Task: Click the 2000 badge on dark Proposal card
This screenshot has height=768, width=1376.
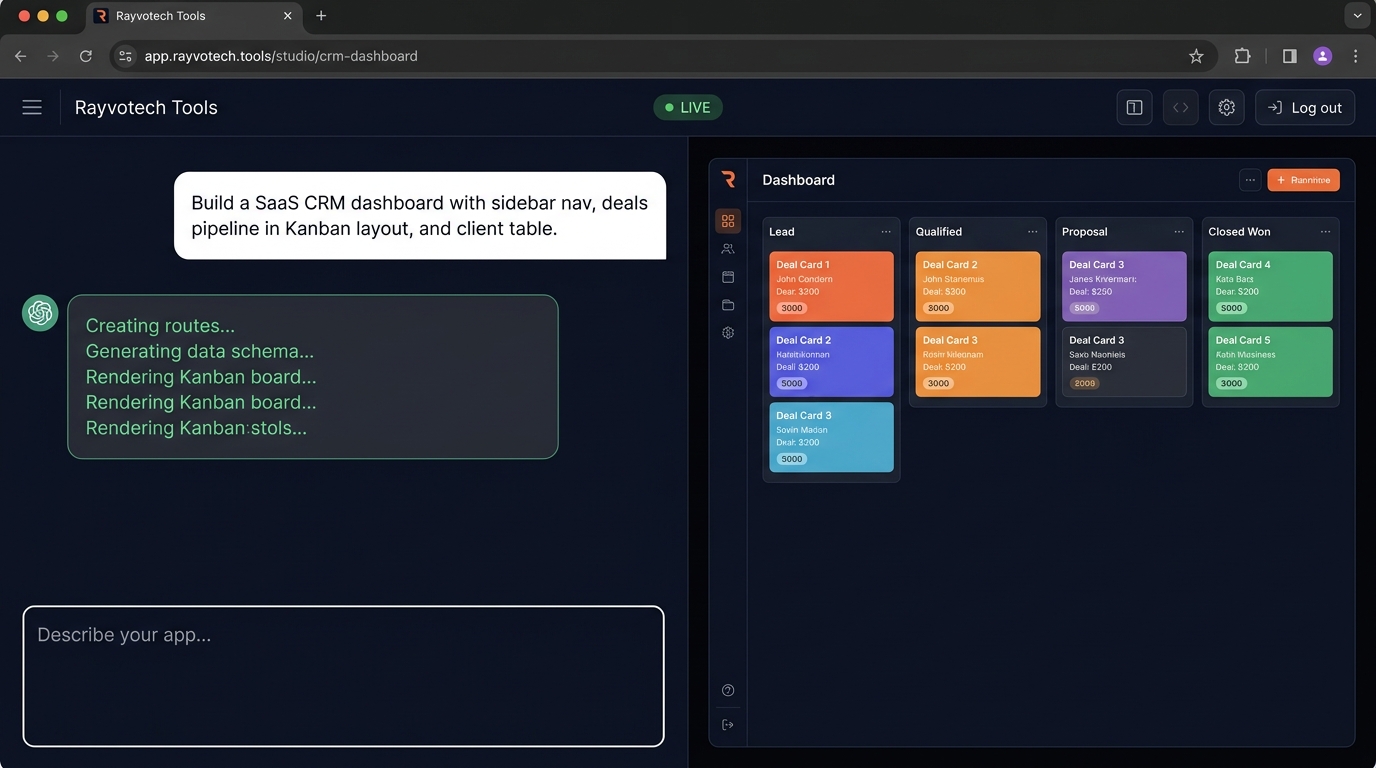Action: 1084,383
